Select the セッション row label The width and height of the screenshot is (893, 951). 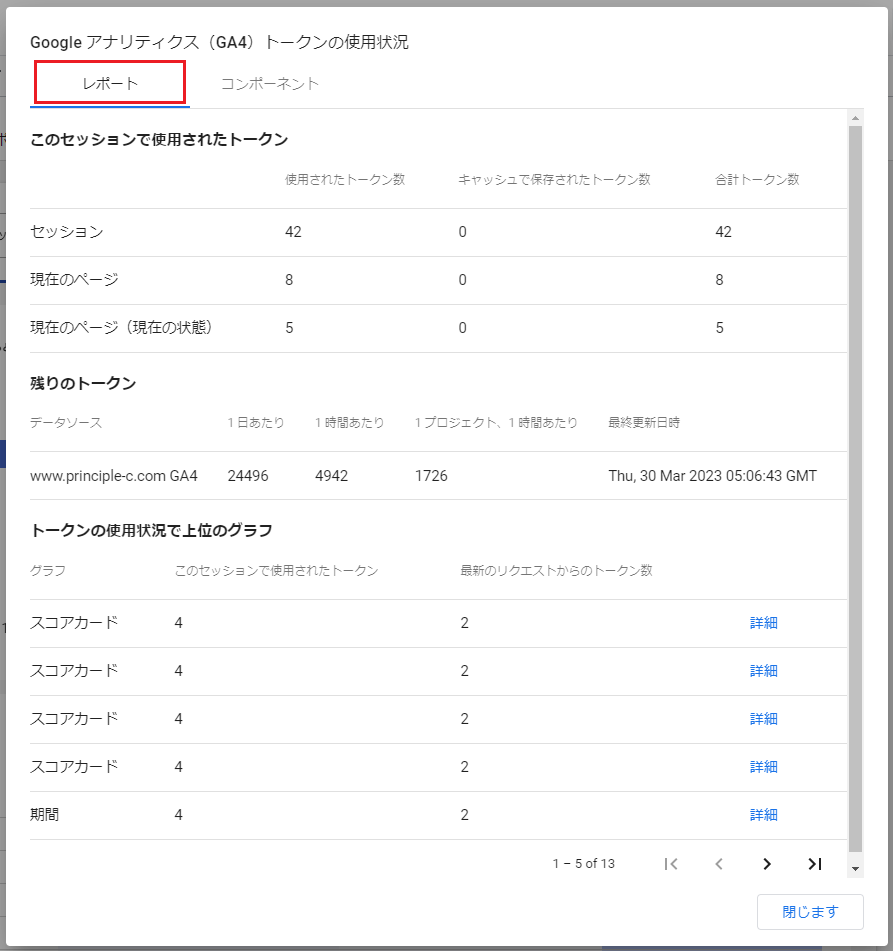coord(67,232)
